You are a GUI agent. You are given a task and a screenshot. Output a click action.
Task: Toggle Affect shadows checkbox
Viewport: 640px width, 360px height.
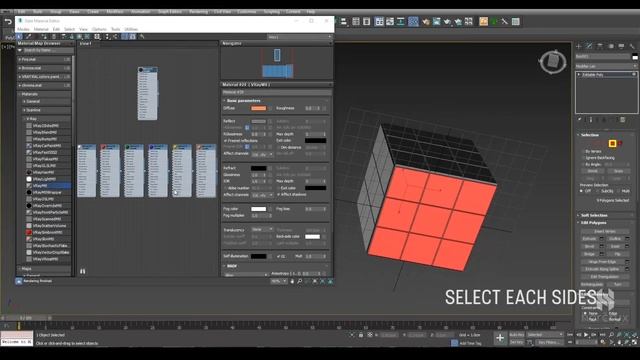278,194
